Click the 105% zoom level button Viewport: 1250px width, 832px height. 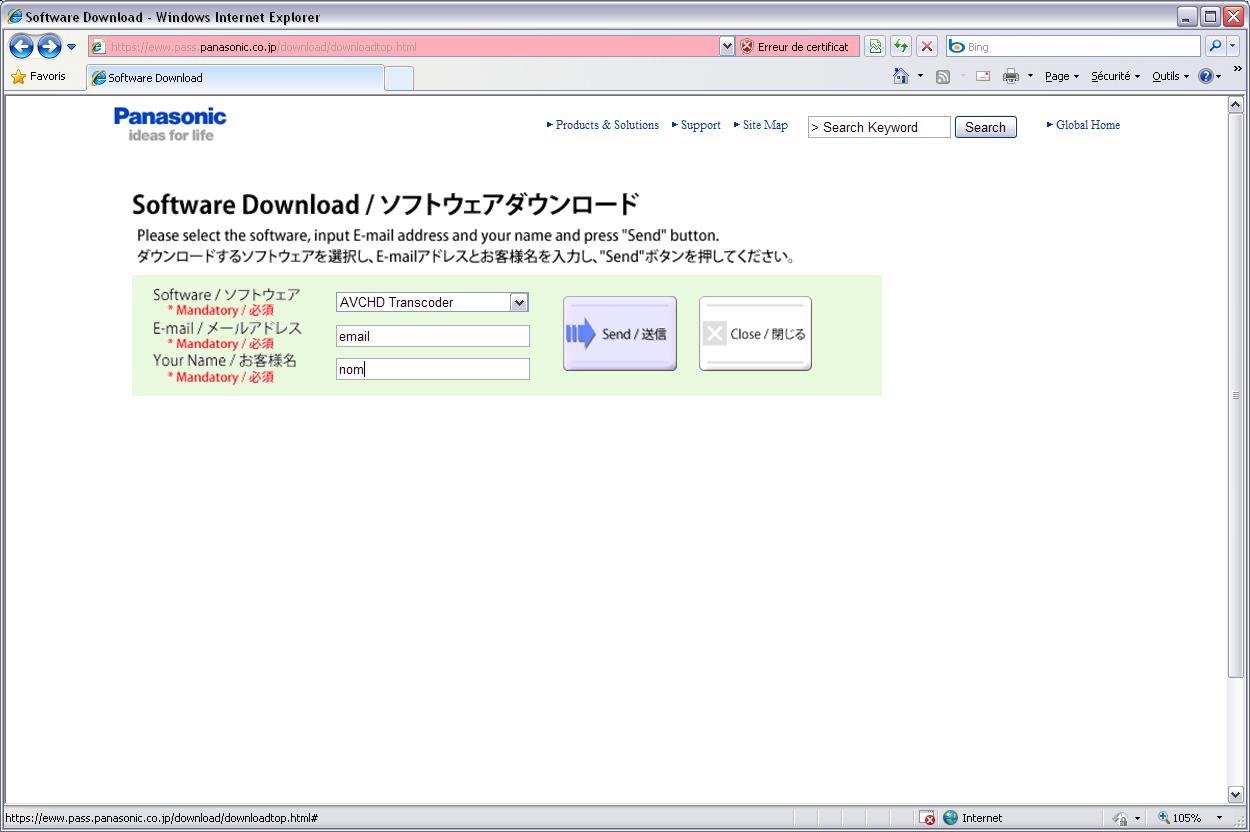tap(1180, 818)
